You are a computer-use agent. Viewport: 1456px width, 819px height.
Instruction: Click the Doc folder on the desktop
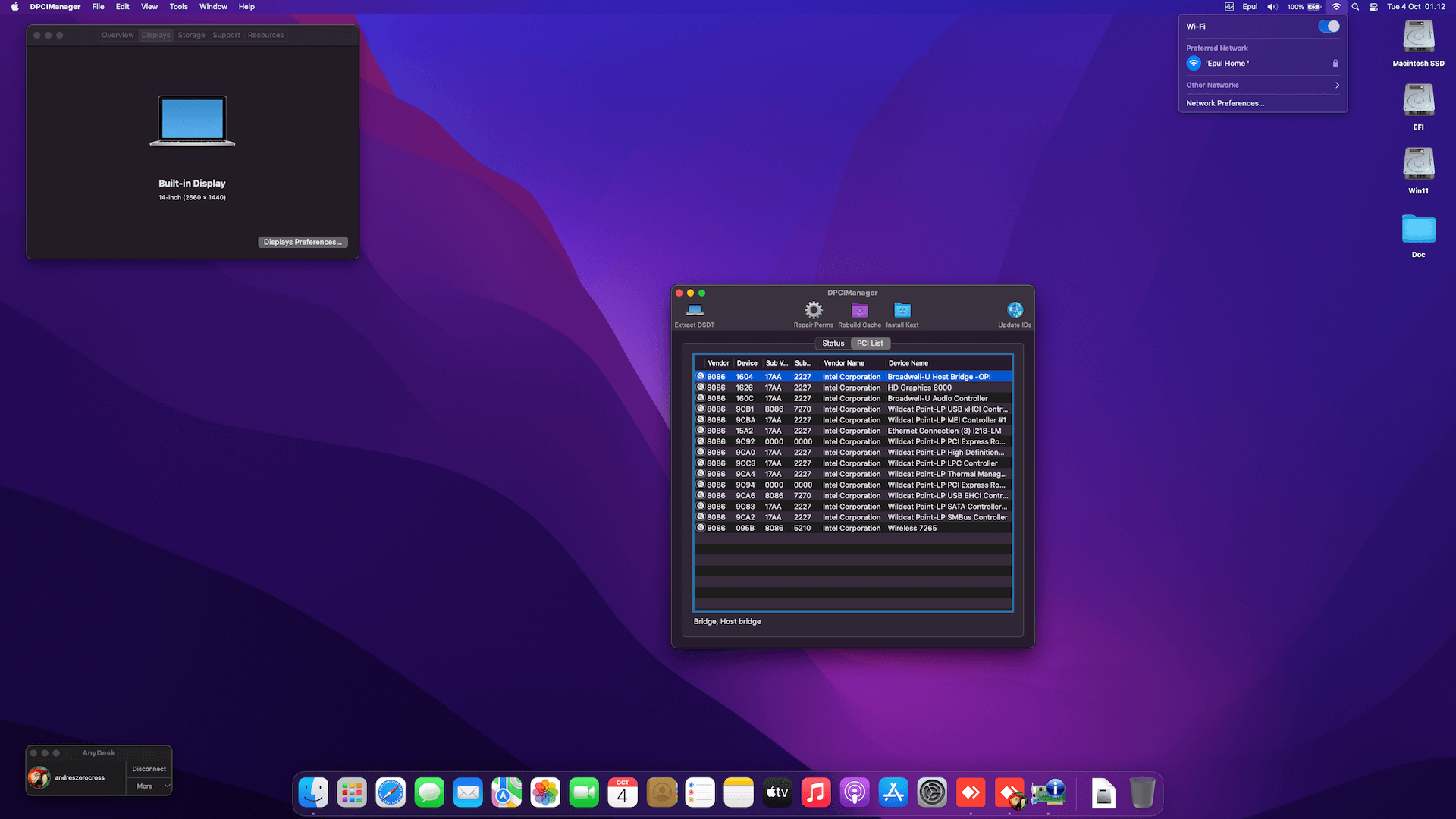tap(1418, 228)
